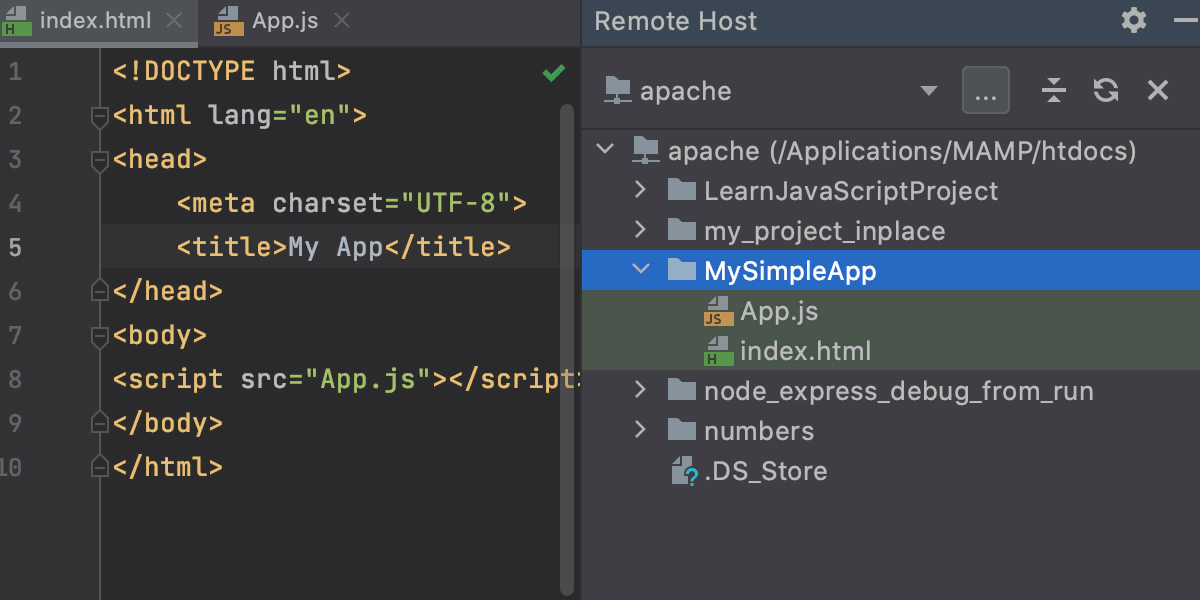Click the apache server icon in the toolbar
This screenshot has width=1200, height=600.
616,90
